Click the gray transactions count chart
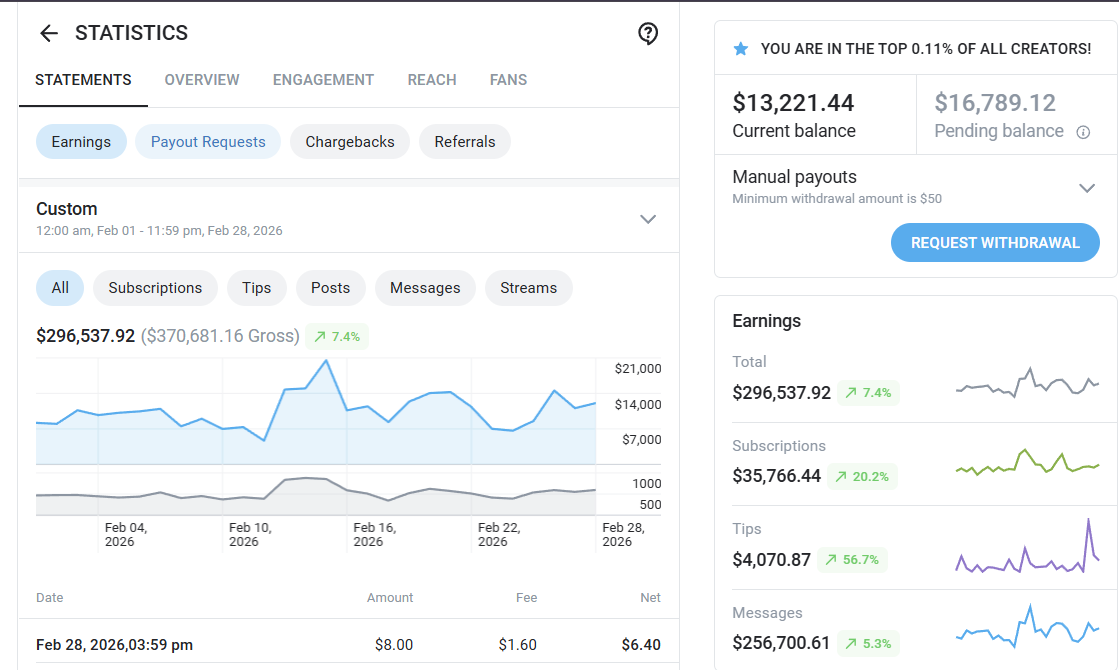Image resolution: width=1119 pixels, height=670 pixels. coord(316,495)
